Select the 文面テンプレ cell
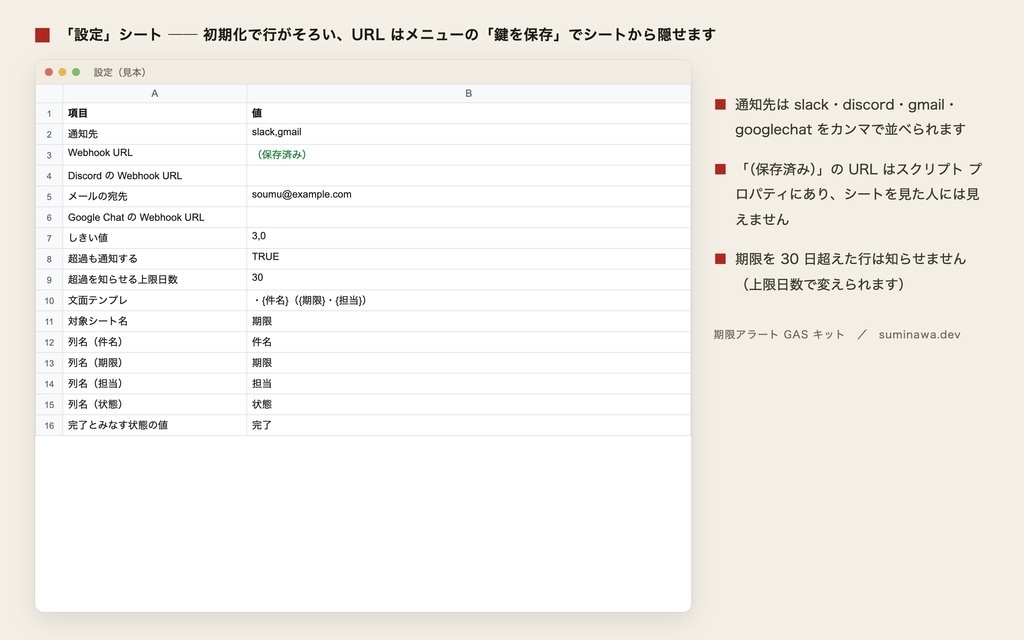This screenshot has height=640, width=1024. coord(155,300)
